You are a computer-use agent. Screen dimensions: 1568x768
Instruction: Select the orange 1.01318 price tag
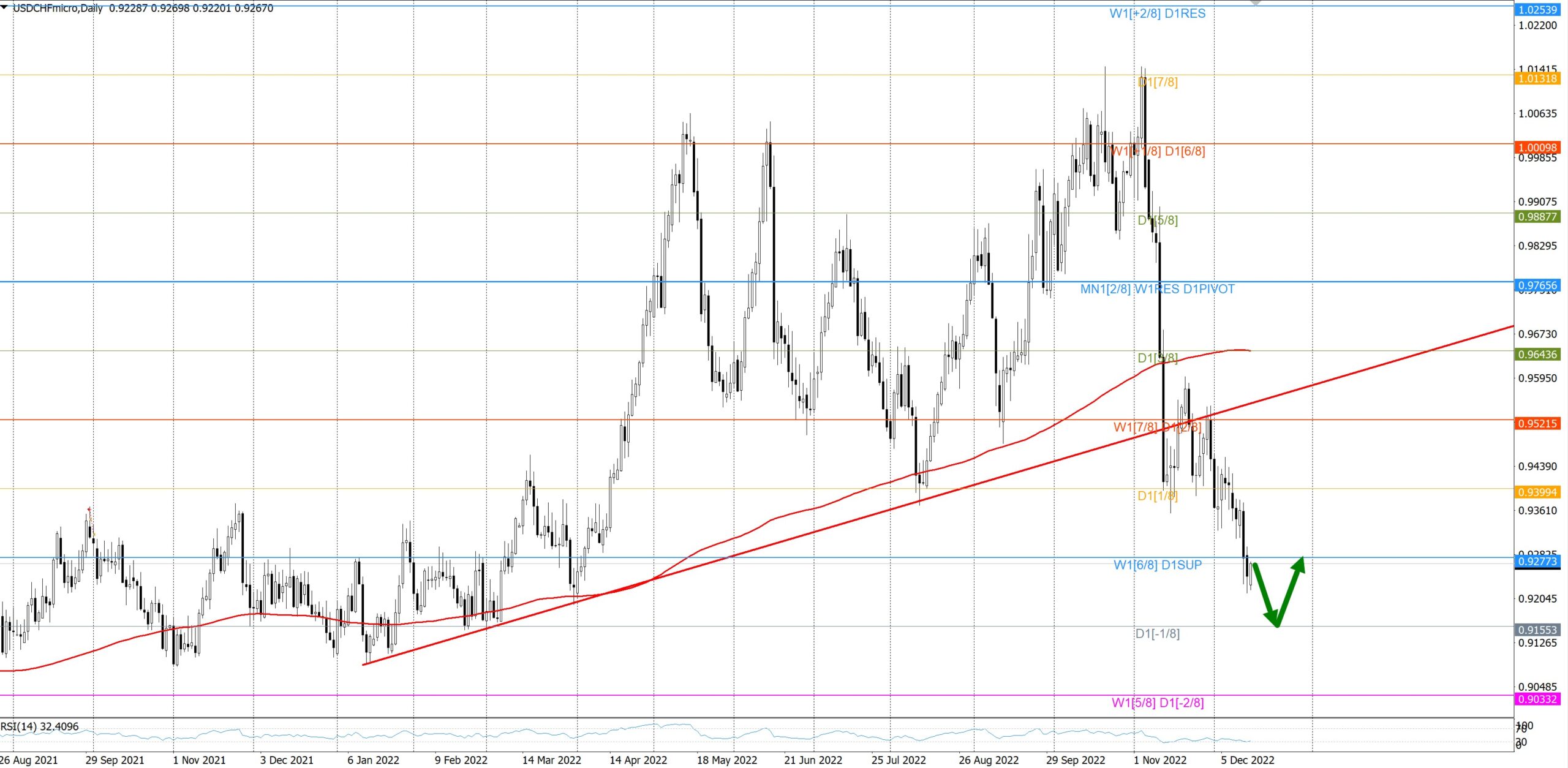click(1537, 78)
